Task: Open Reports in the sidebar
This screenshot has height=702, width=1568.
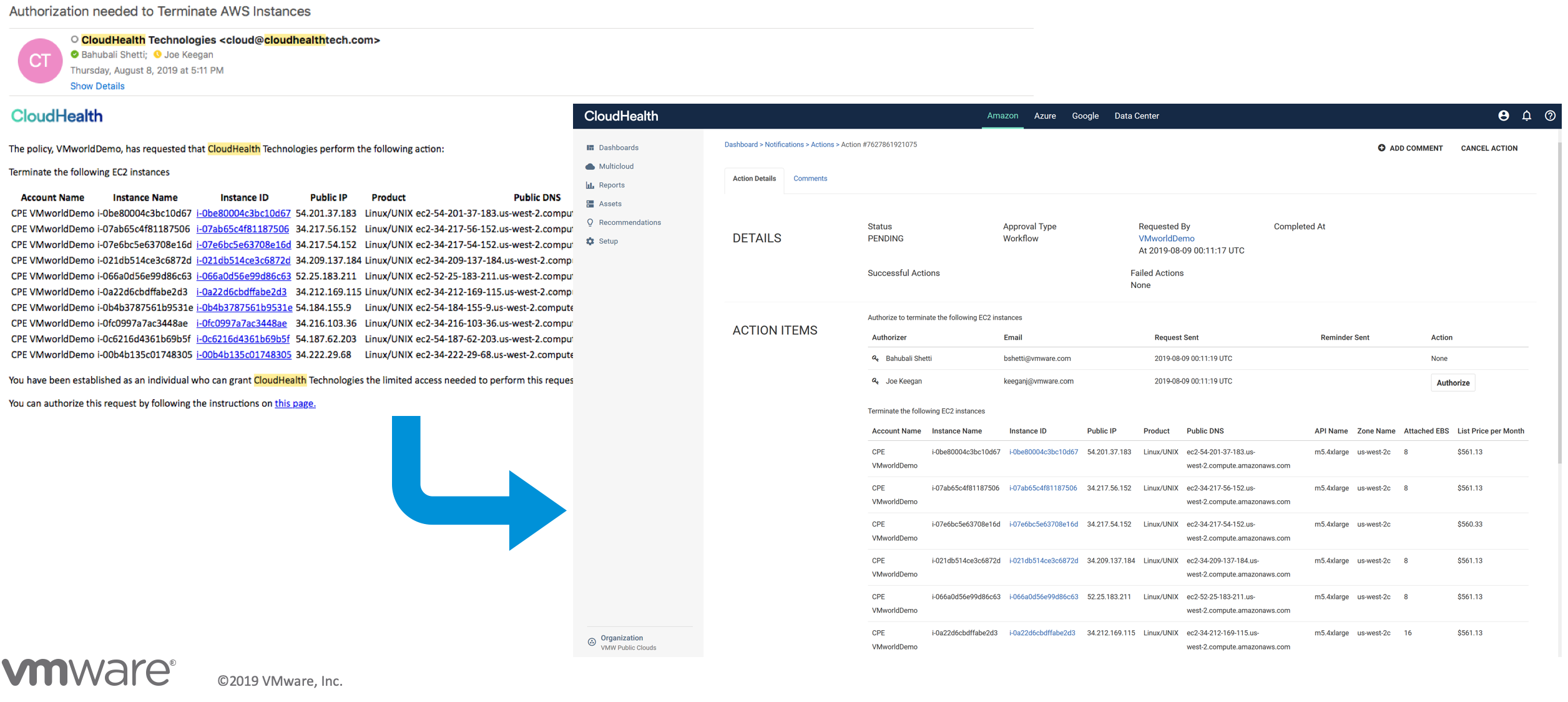Action: (x=612, y=185)
